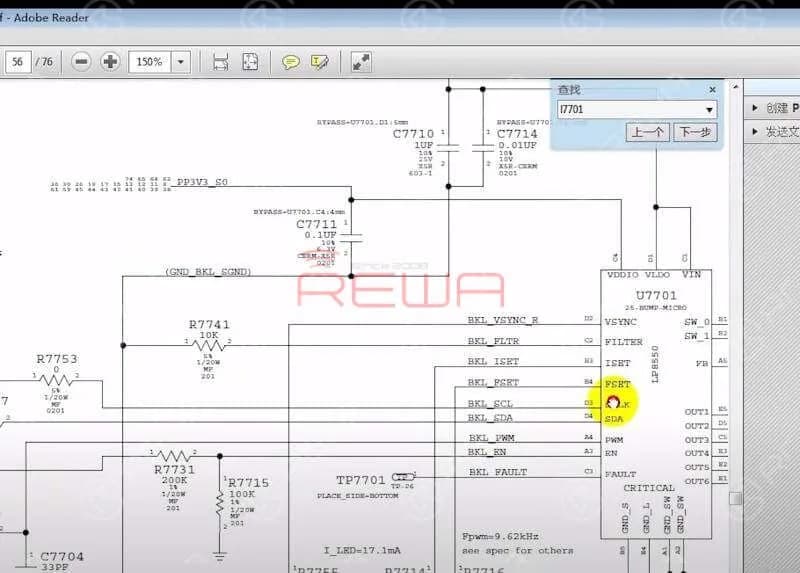Open the find box dropdown arrow
The height and width of the screenshot is (573, 800).
pyautogui.click(x=709, y=110)
